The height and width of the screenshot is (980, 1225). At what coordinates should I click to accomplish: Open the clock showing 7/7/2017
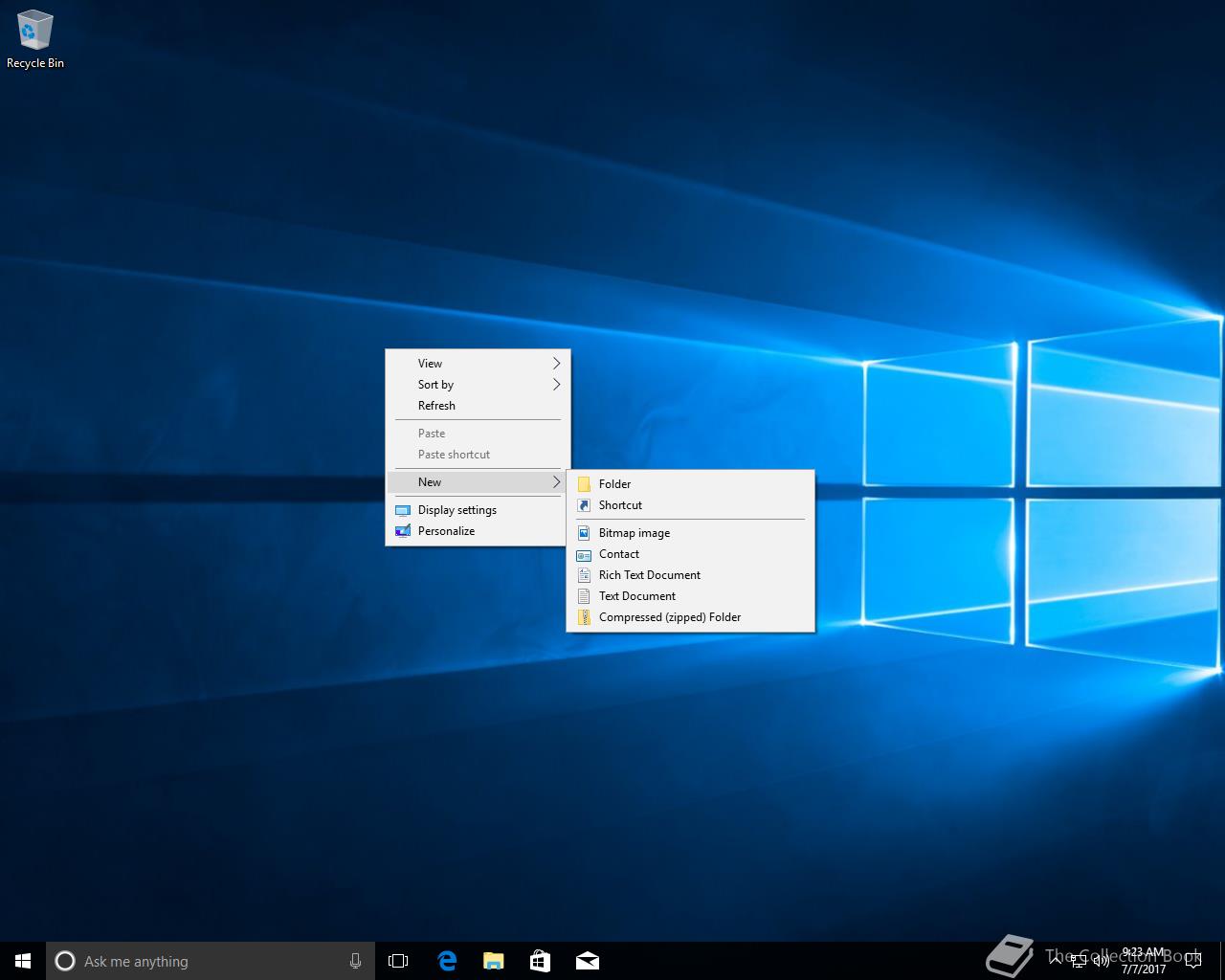point(1144,961)
